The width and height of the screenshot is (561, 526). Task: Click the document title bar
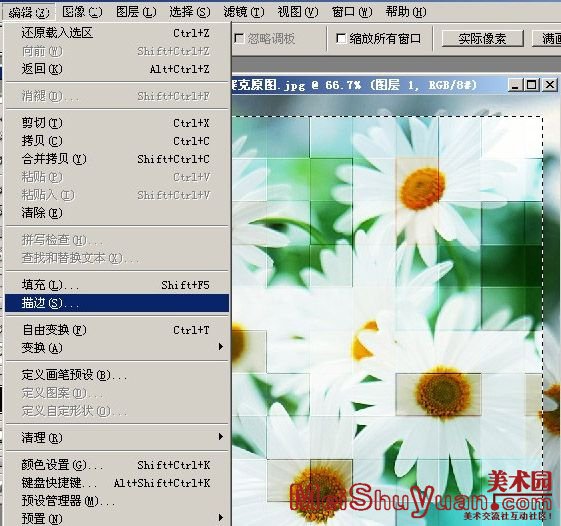click(369, 85)
